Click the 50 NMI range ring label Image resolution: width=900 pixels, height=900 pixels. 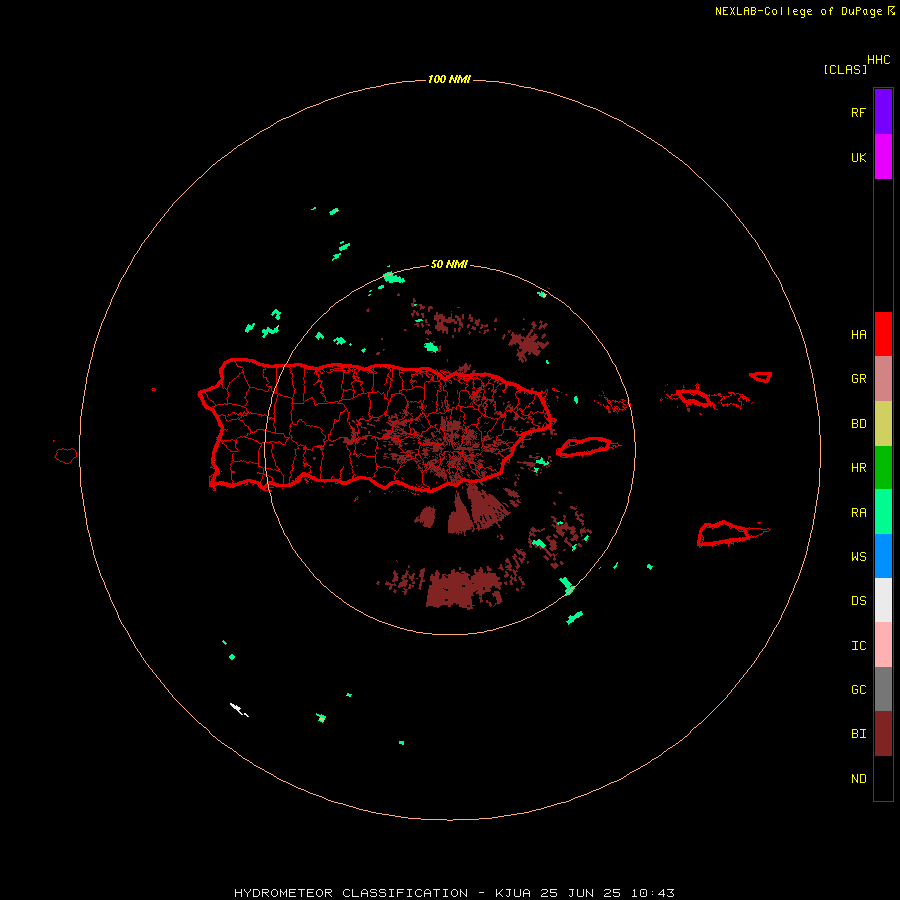[449, 264]
